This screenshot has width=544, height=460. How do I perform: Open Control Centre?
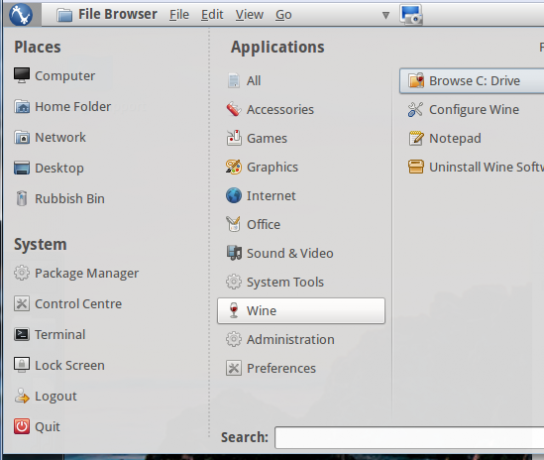[68, 304]
